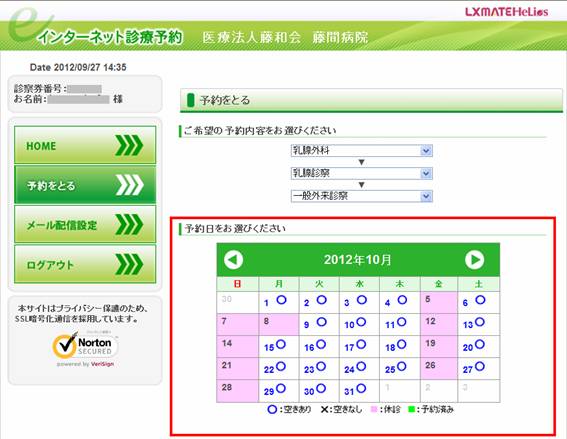The width and height of the screenshot is (567, 439).
Task: Book the circle on October 31
Action: (x=361, y=388)
